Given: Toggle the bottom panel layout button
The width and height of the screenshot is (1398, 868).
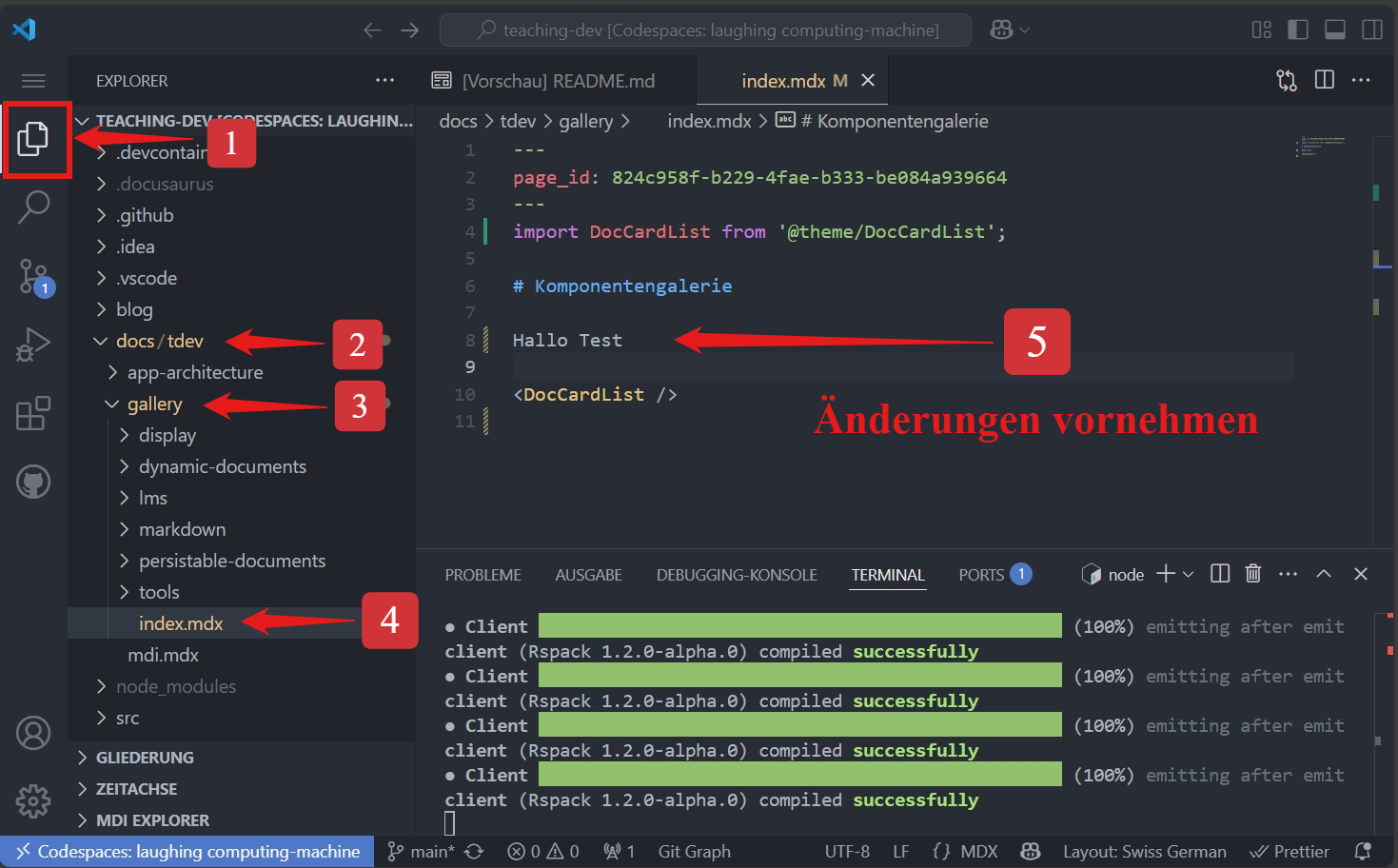Looking at the screenshot, I should pos(1335,30).
